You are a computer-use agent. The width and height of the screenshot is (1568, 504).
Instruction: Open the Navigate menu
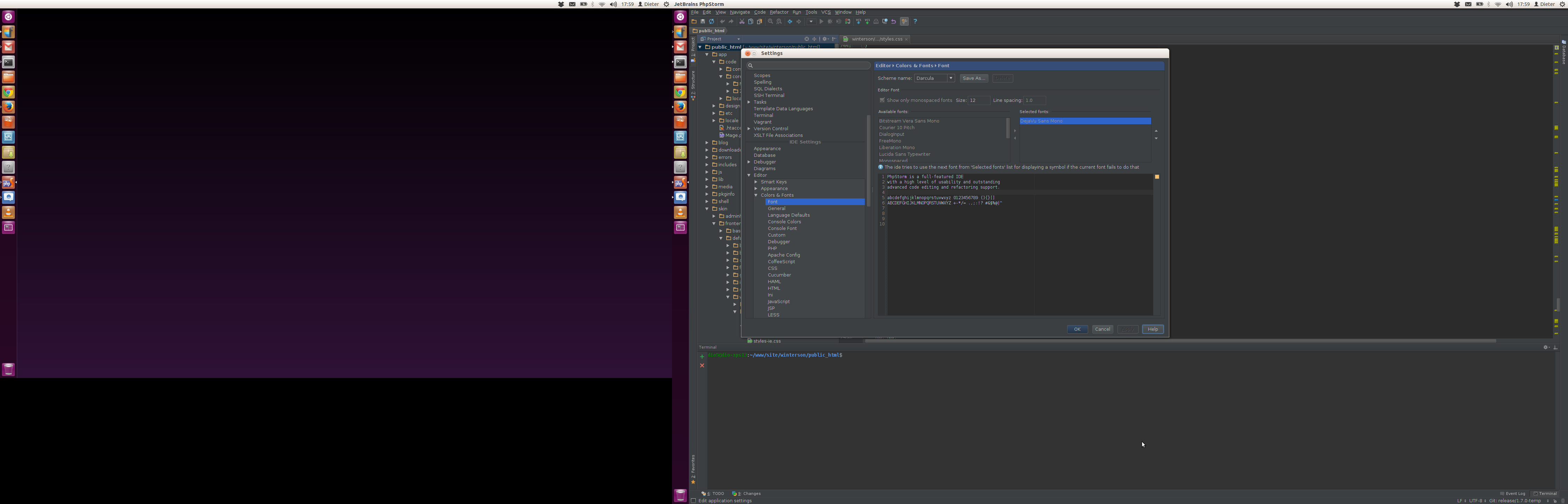pos(740,12)
